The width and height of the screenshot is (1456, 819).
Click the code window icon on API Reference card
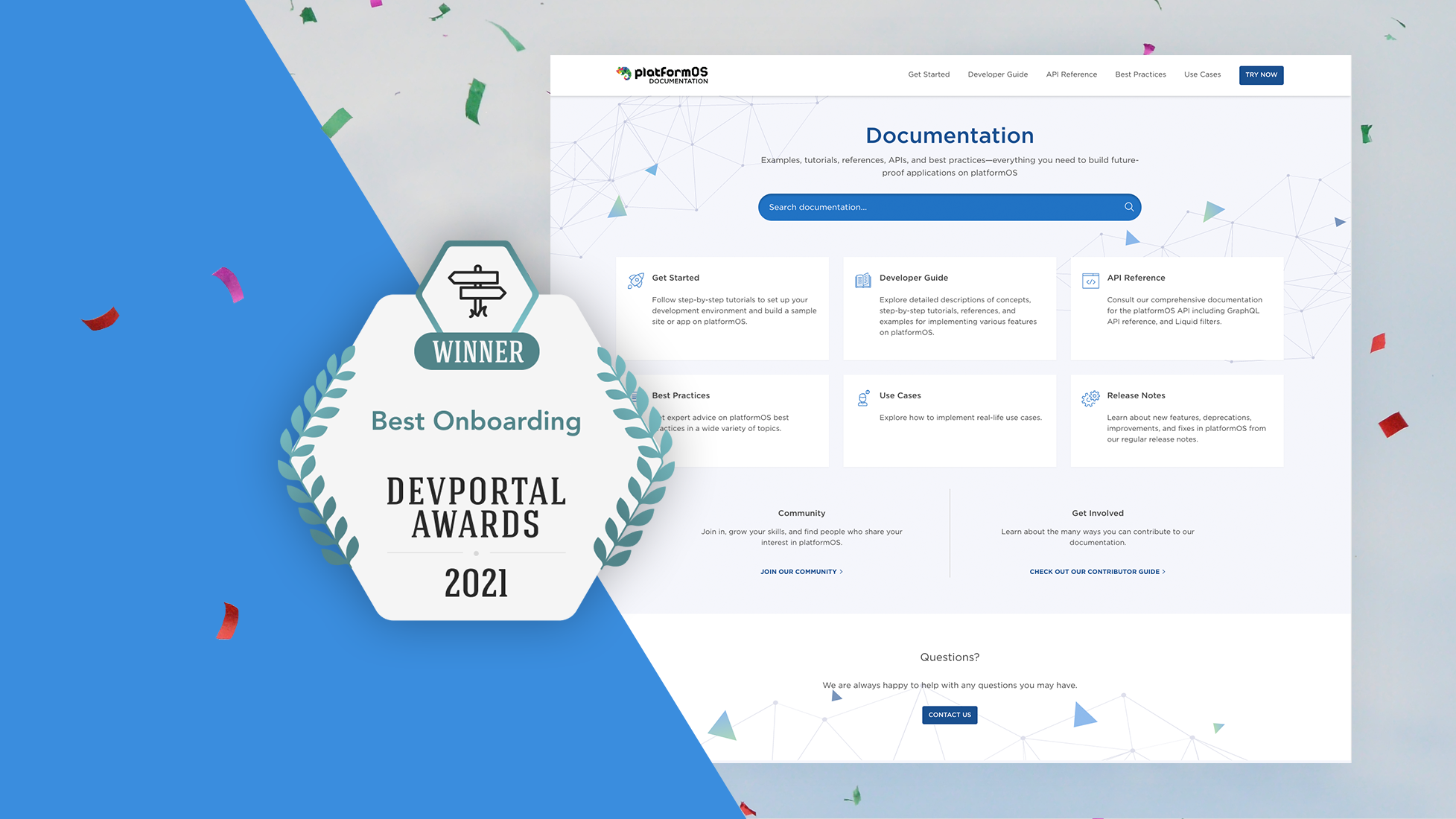click(x=1090, y=280)
